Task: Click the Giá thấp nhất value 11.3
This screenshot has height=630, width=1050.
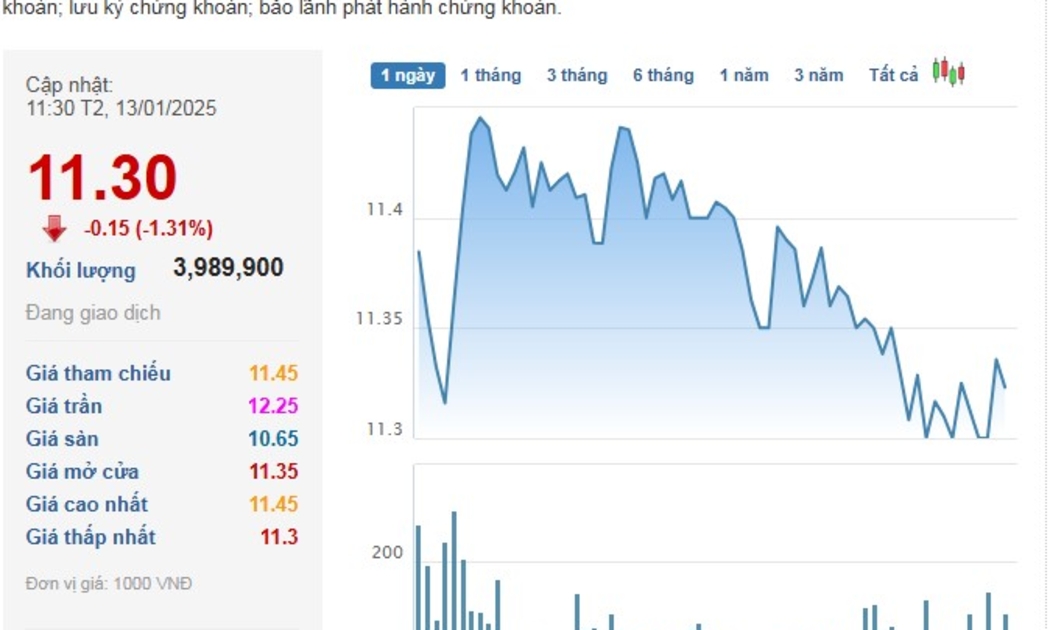Action: pos(279,537)
